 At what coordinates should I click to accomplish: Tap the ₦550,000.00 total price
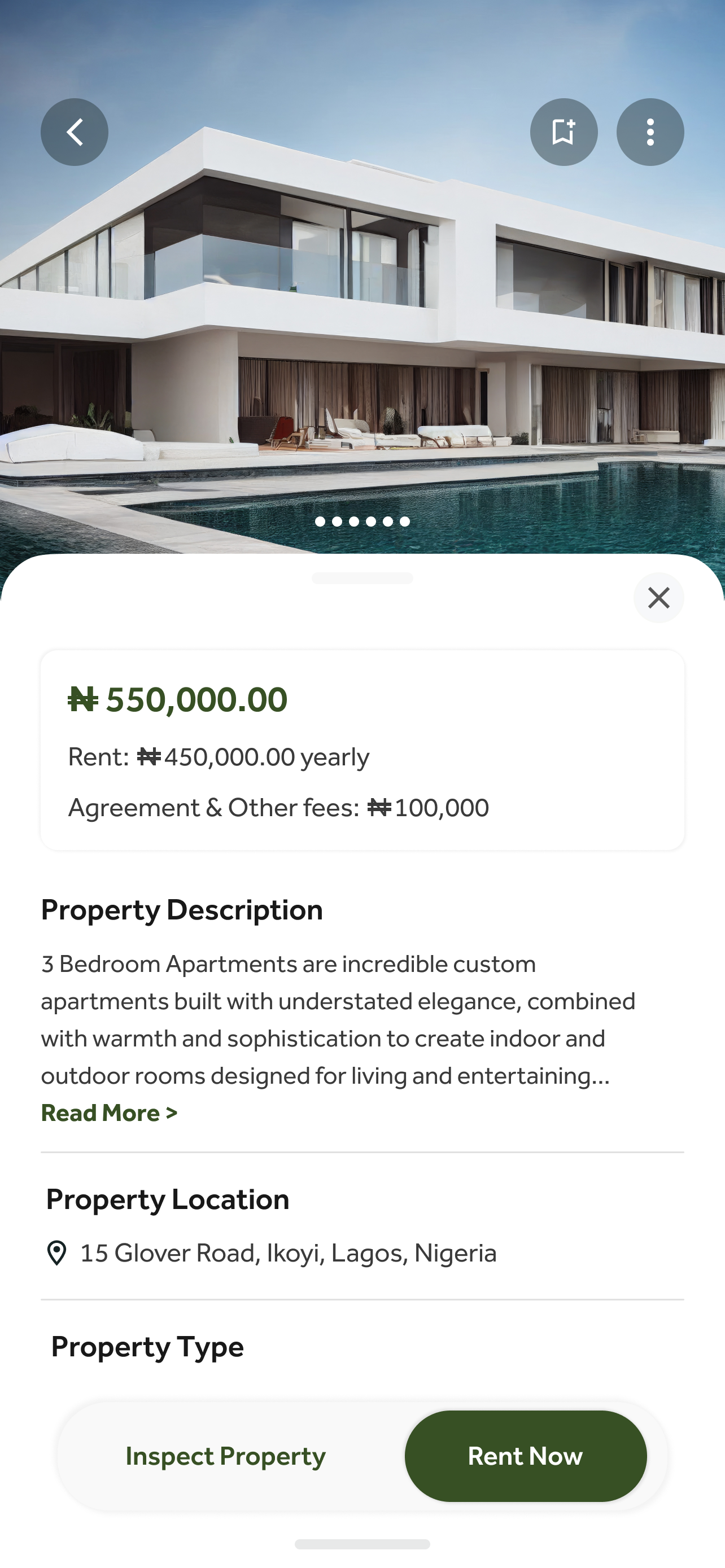click(x=177, y=699)
